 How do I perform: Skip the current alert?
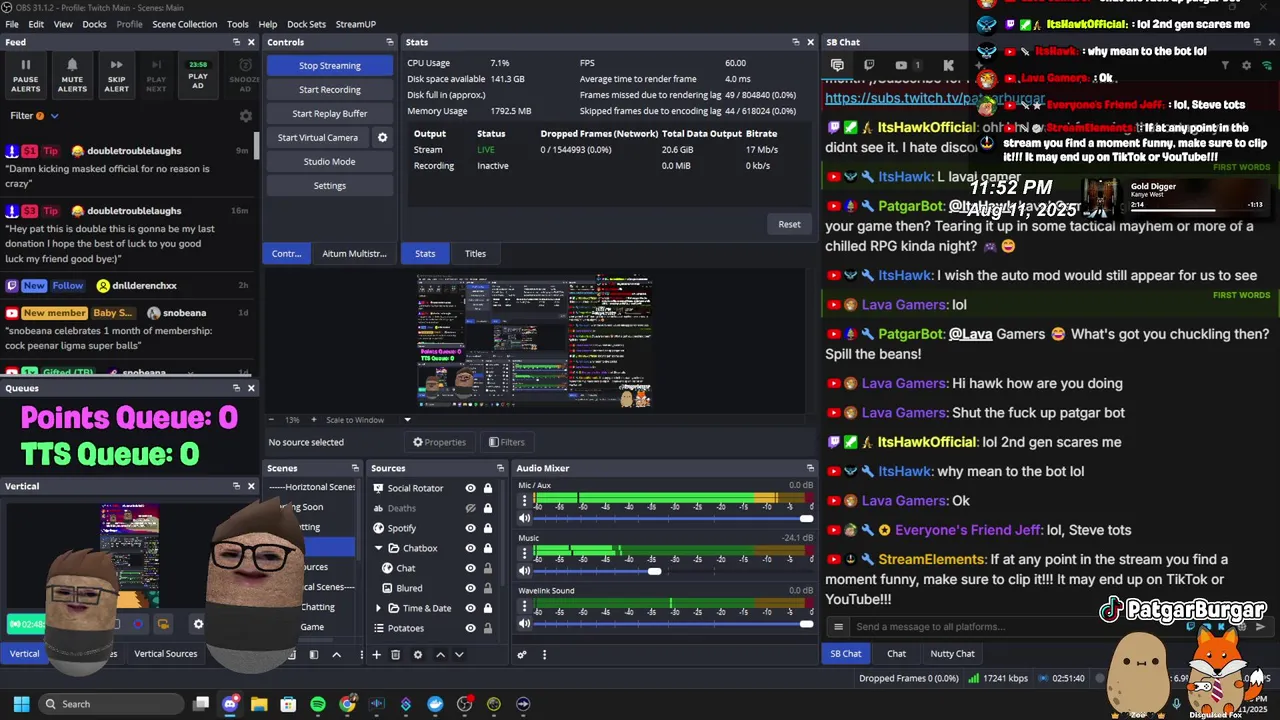point(117,75)
